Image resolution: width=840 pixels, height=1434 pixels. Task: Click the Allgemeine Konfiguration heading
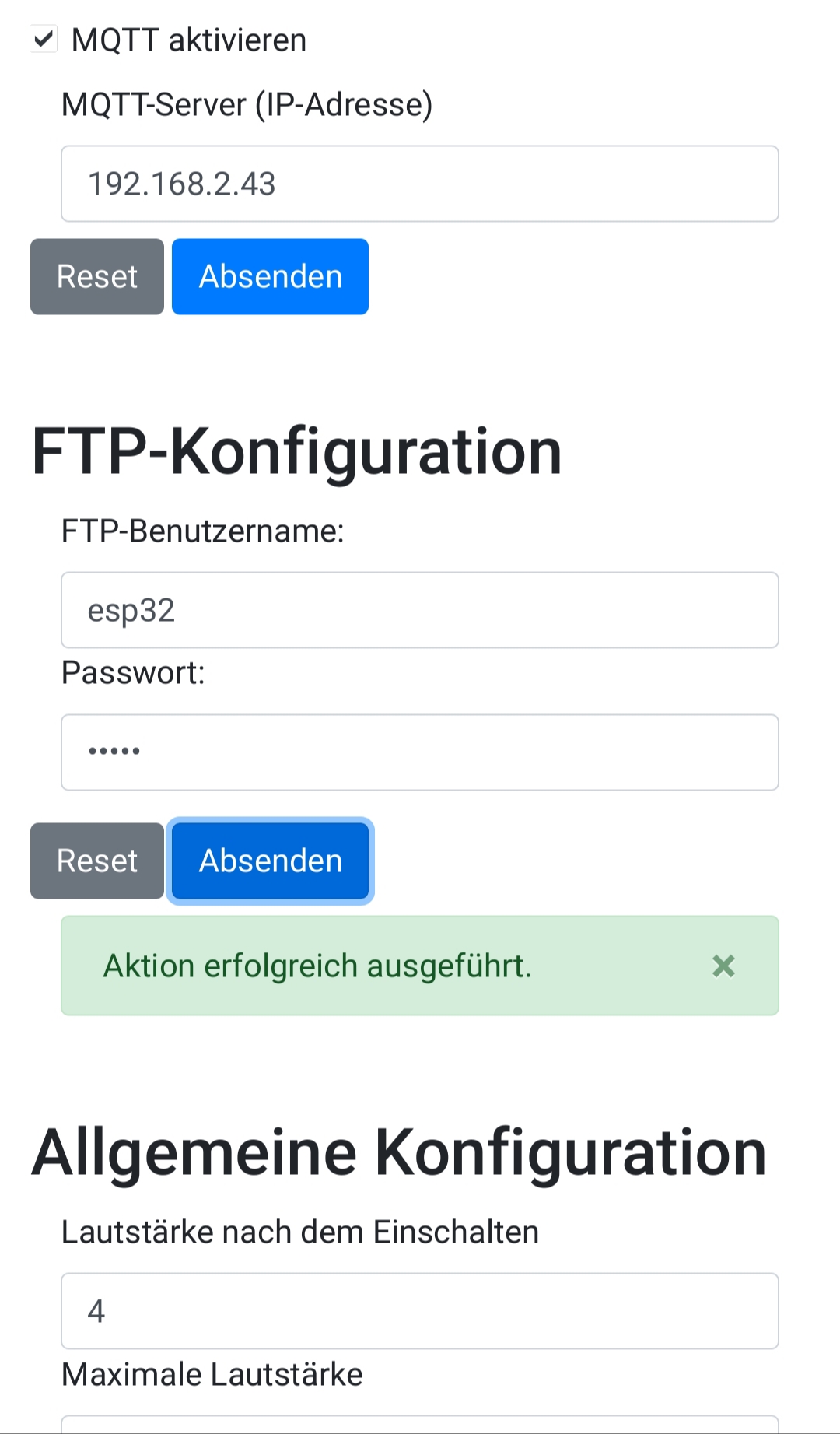click(399, 1152)
